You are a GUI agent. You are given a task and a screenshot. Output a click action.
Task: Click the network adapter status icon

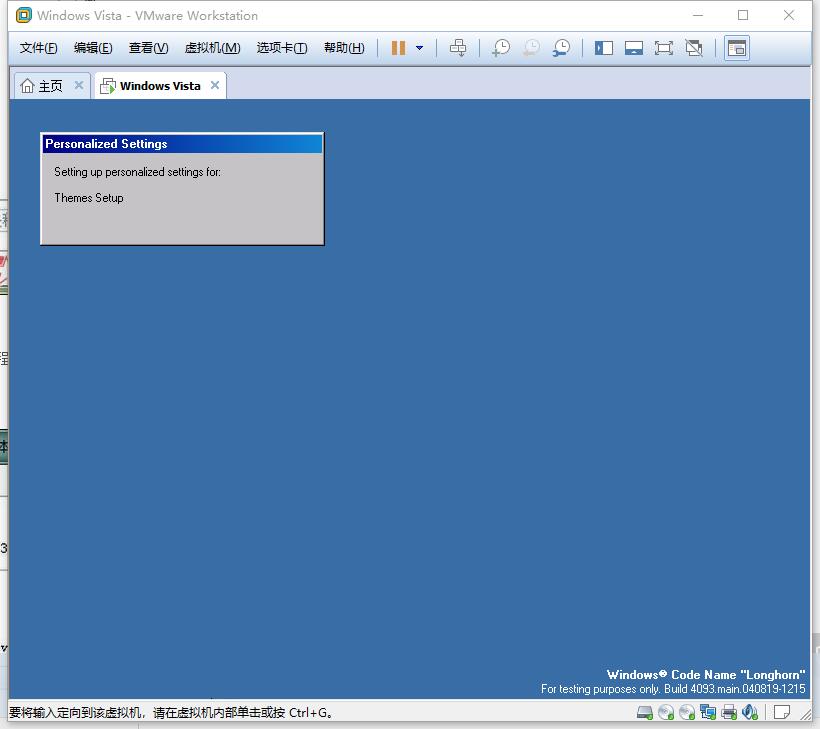[x=708, y=712]
